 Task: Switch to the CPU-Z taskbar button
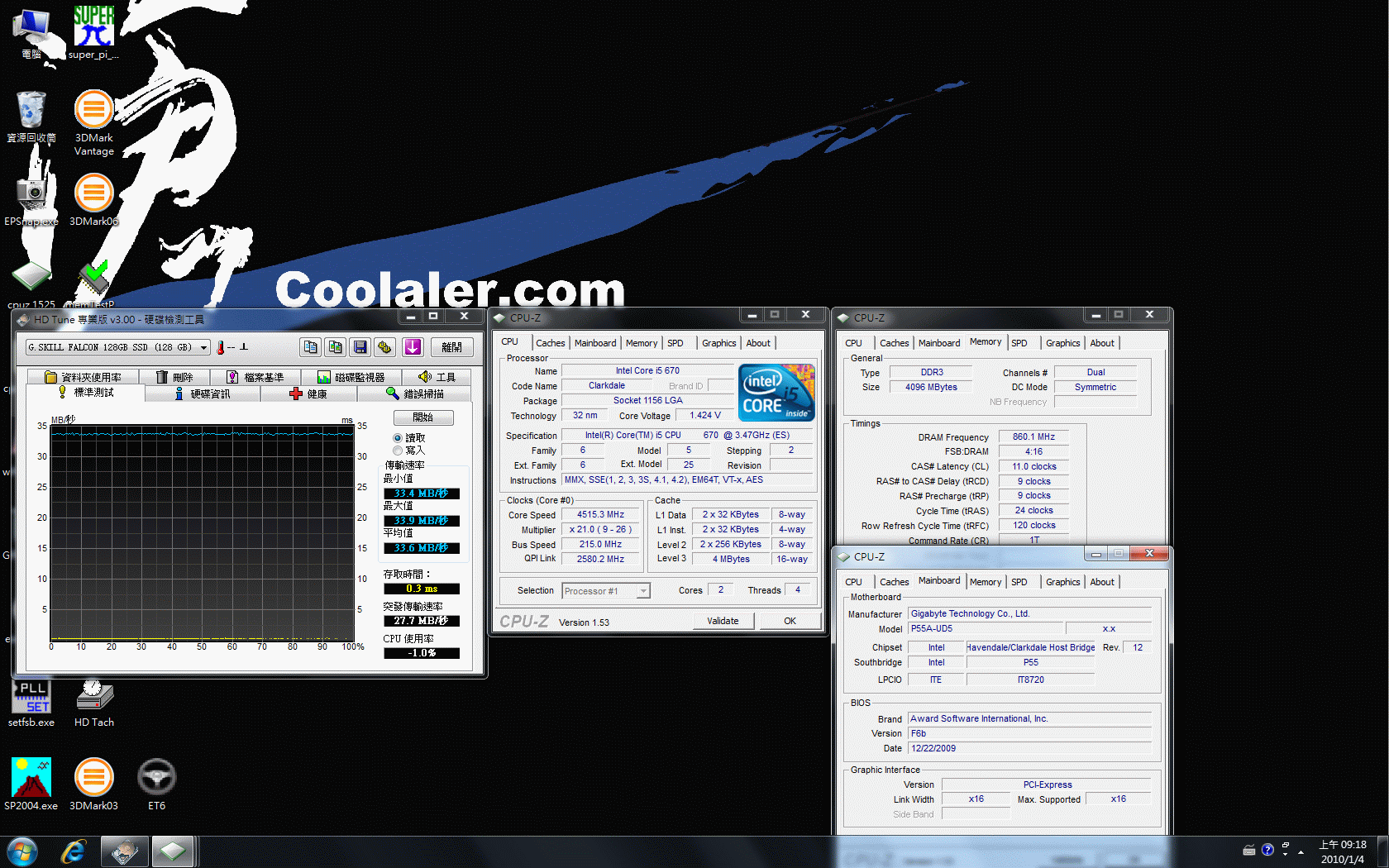(172, 851)
